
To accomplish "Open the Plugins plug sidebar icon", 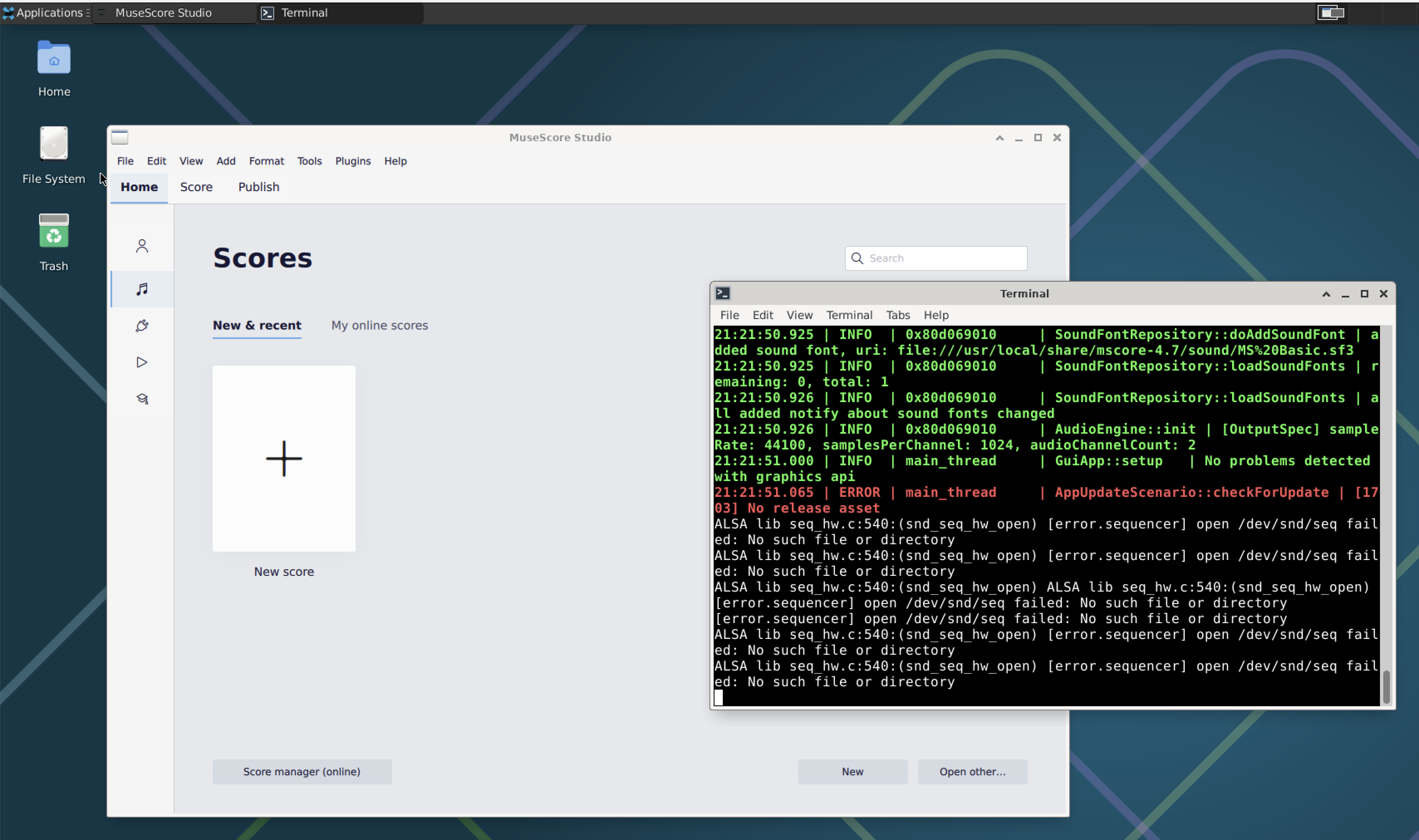I will click(x=142, y=325).
